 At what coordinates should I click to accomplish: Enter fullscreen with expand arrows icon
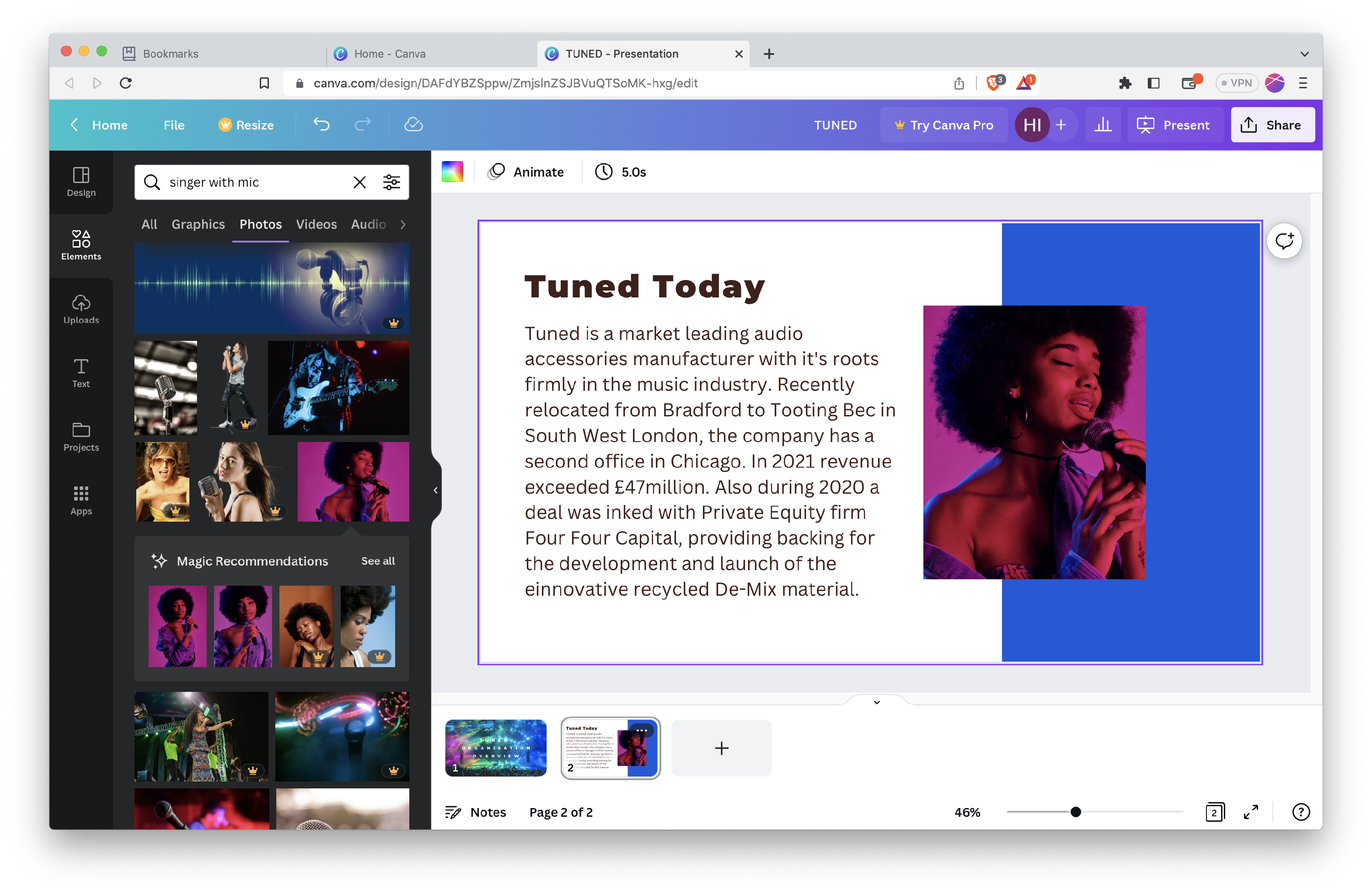[x=1250, y=812]
